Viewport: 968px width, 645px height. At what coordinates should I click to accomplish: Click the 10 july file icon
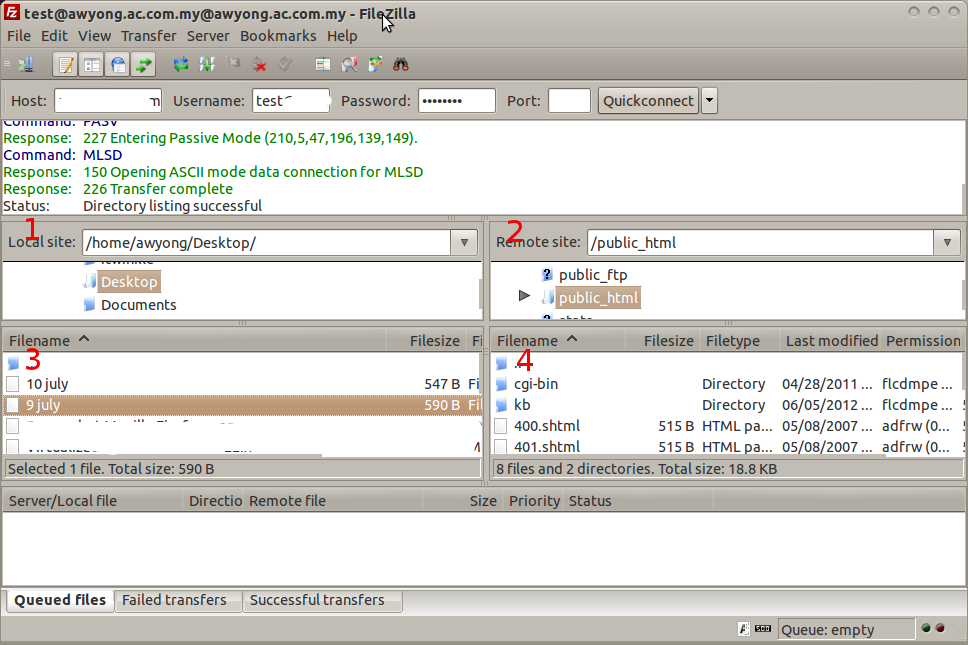click(12, 384)
